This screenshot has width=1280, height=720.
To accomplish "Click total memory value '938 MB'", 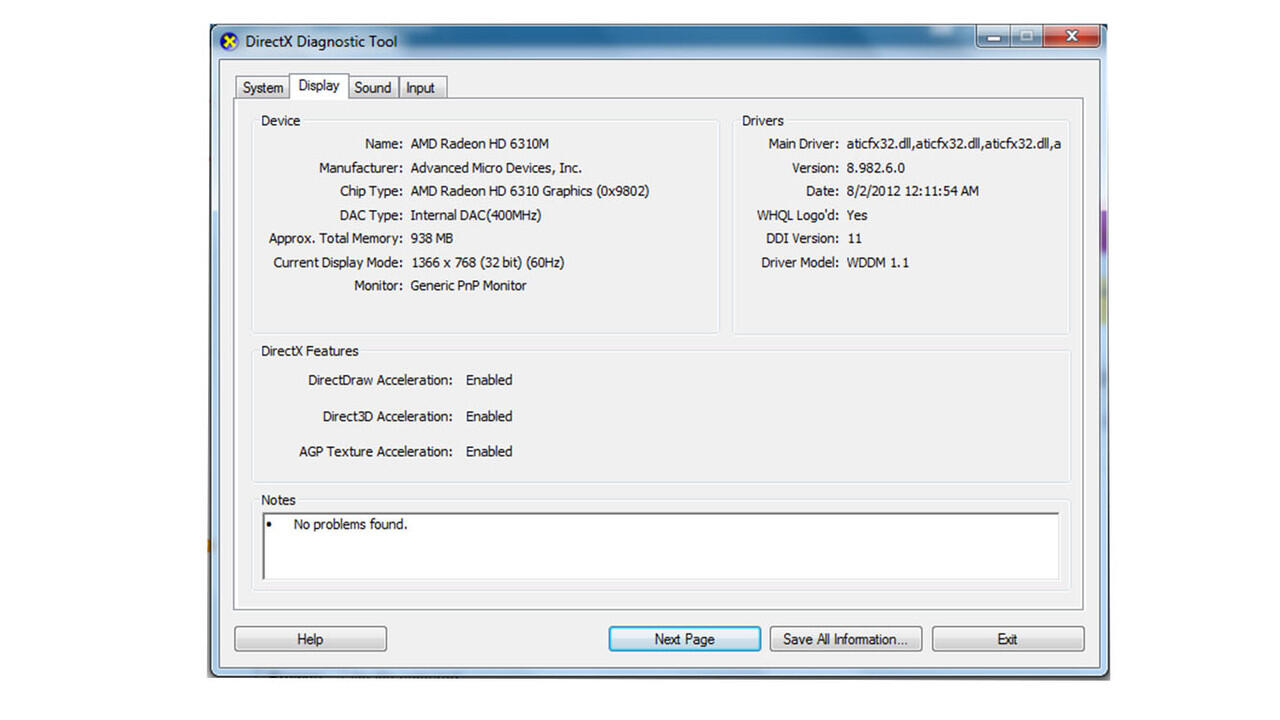I will (x=432, y=238).
